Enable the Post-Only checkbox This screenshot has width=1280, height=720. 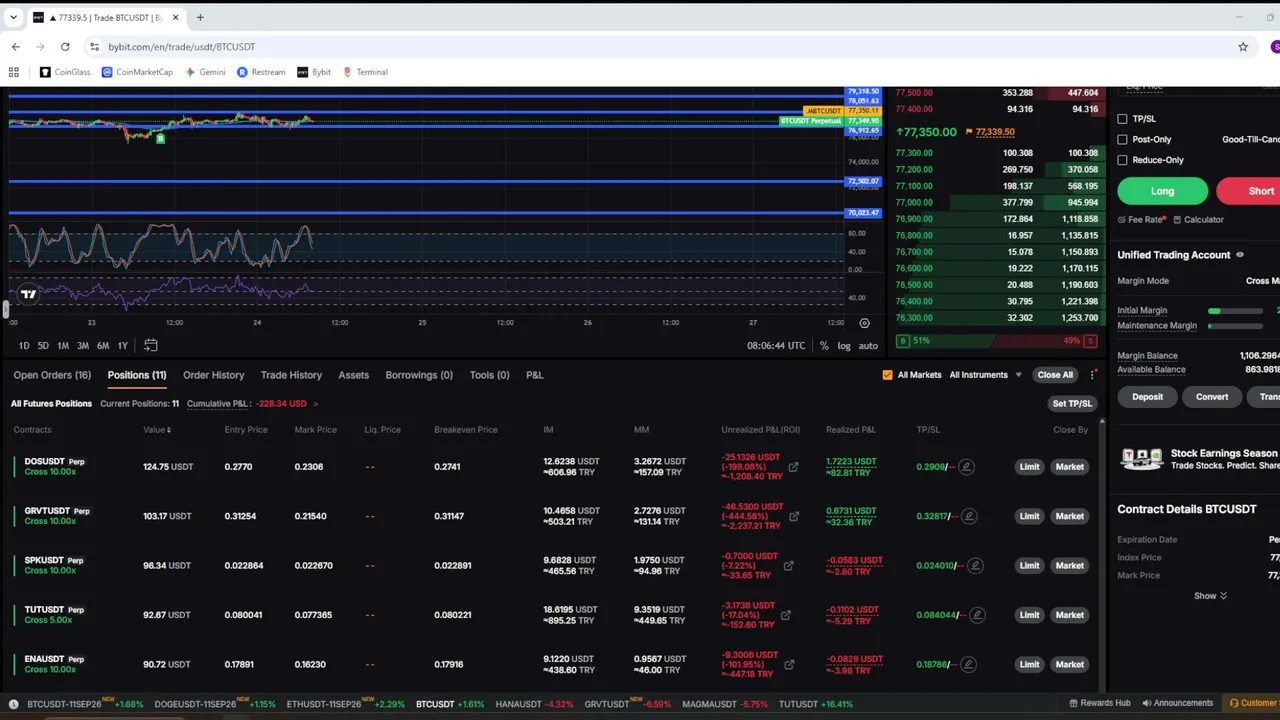point(1122,140)
